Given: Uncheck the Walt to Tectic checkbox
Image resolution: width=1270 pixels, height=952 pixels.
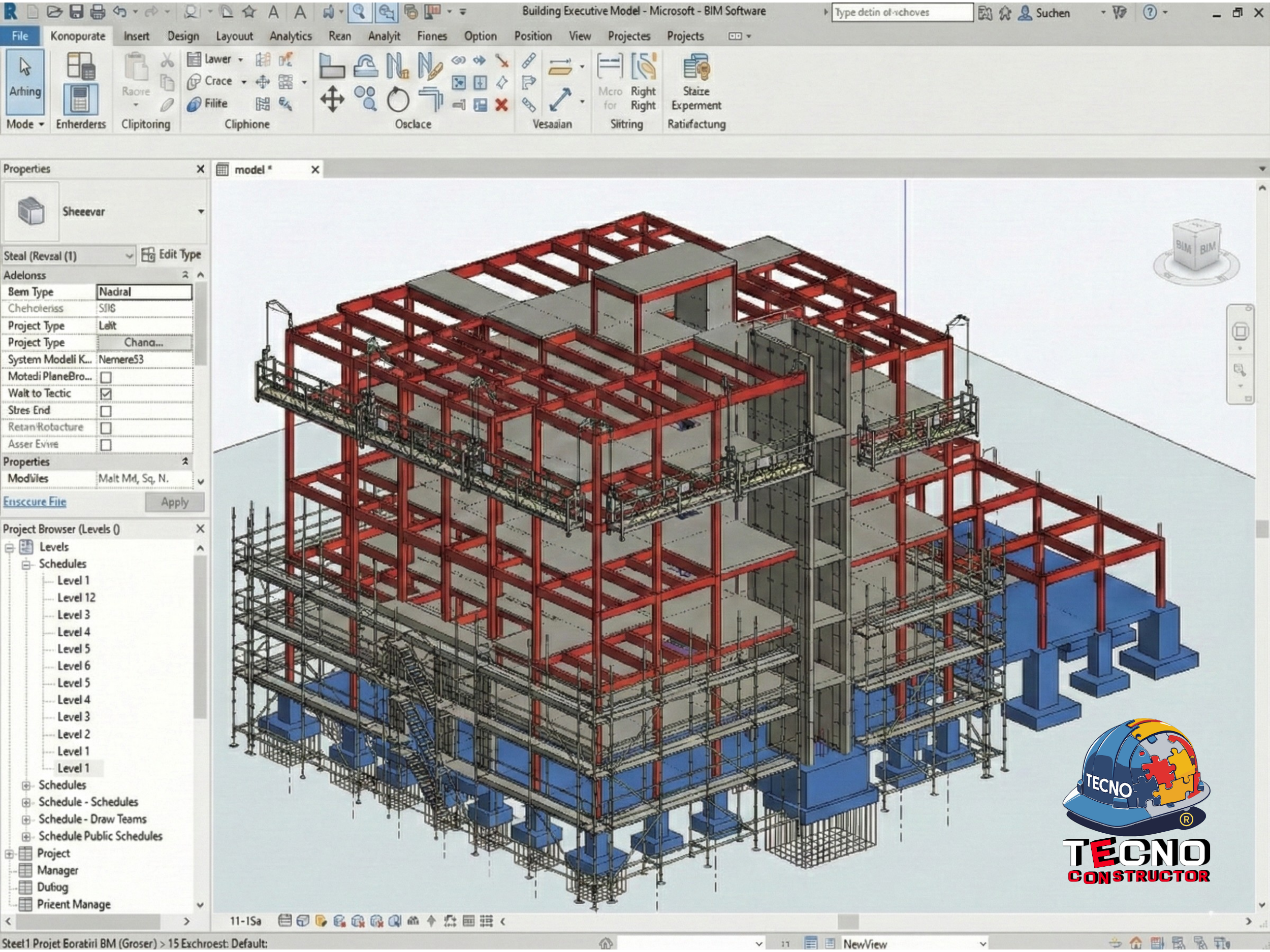Looking at the screenshot, I should tap(106, 394).
